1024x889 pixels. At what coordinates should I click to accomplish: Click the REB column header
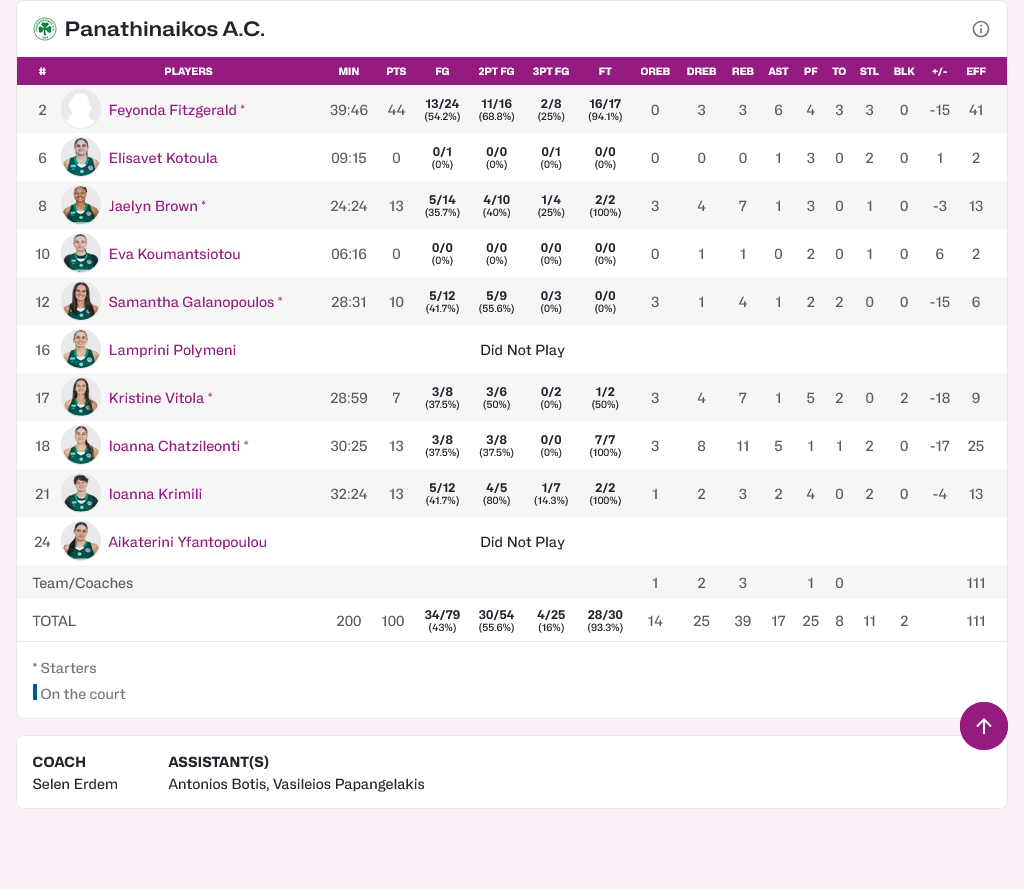(742, 72)
